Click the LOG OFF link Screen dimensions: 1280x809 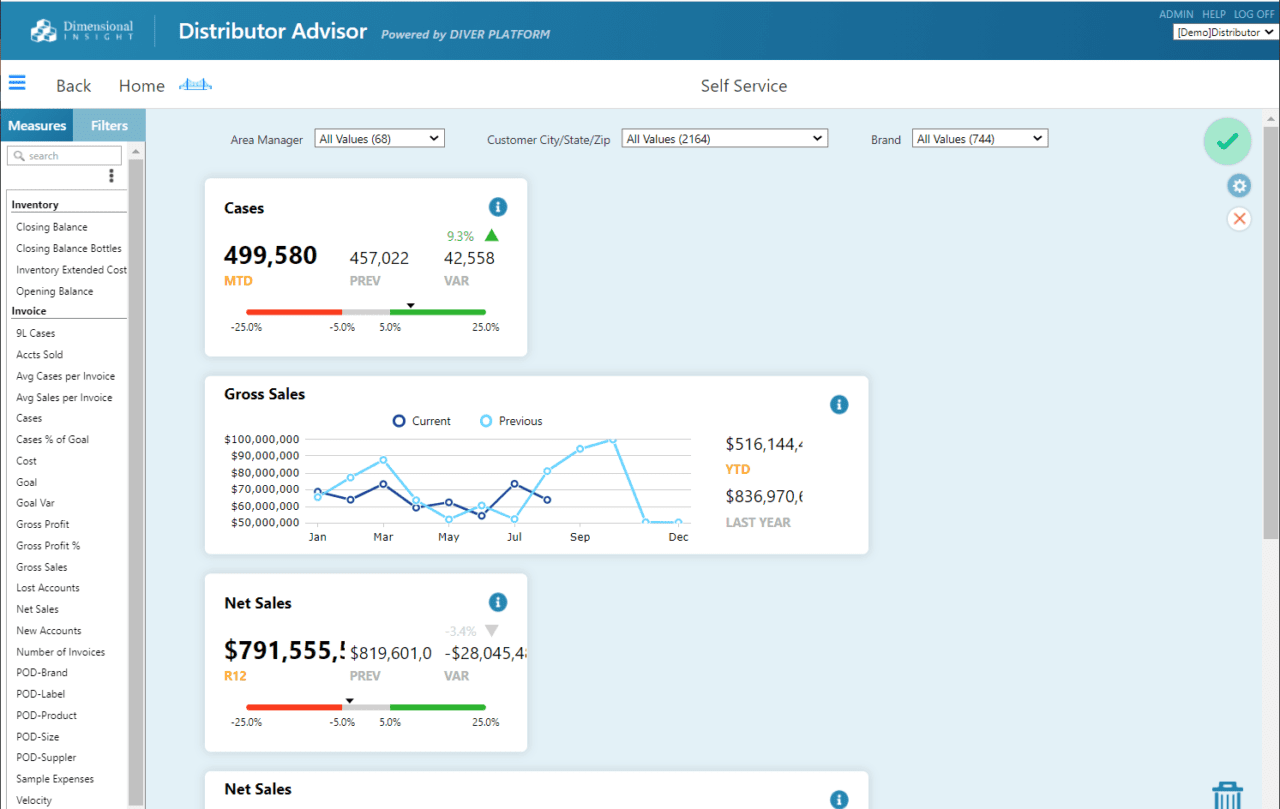pos(1254,13)
